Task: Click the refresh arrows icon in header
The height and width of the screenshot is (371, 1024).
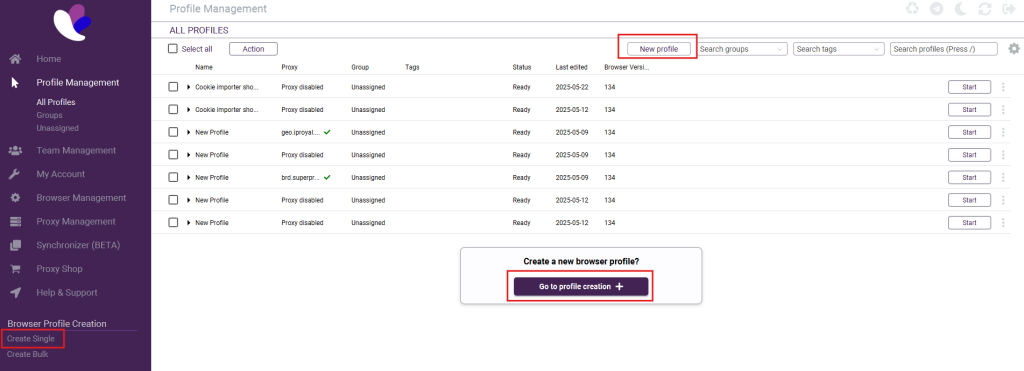Action: pyautogui.click(x=985, y=9)
